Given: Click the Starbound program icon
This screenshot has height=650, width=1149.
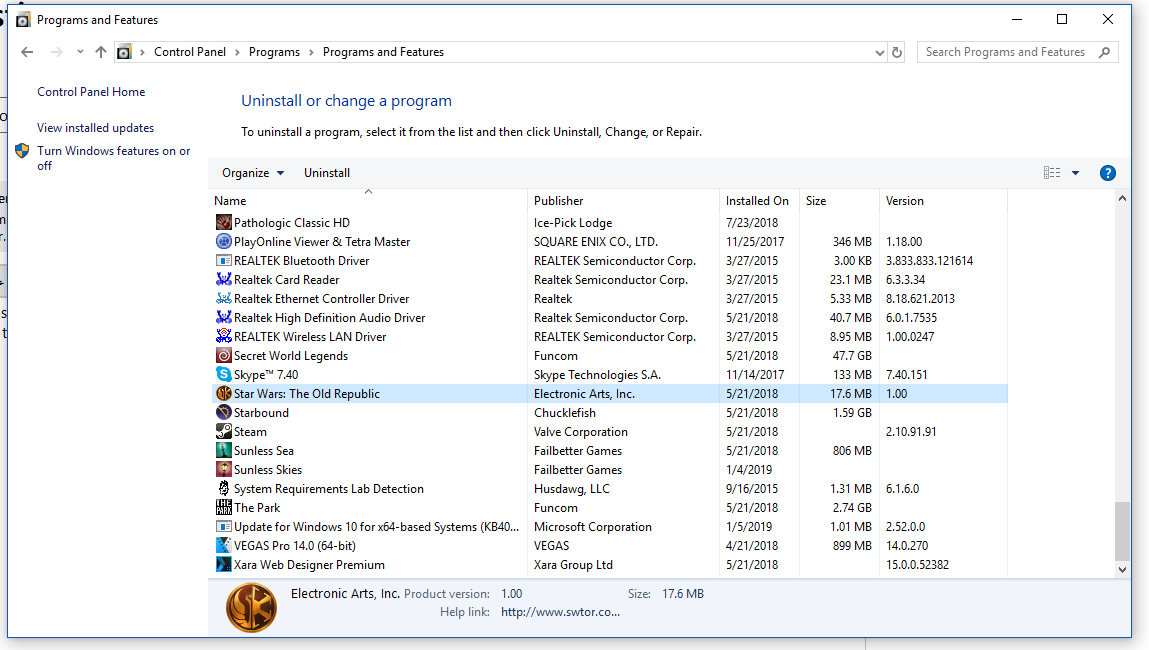Looking at the screenshot, I should pos(223,413).
